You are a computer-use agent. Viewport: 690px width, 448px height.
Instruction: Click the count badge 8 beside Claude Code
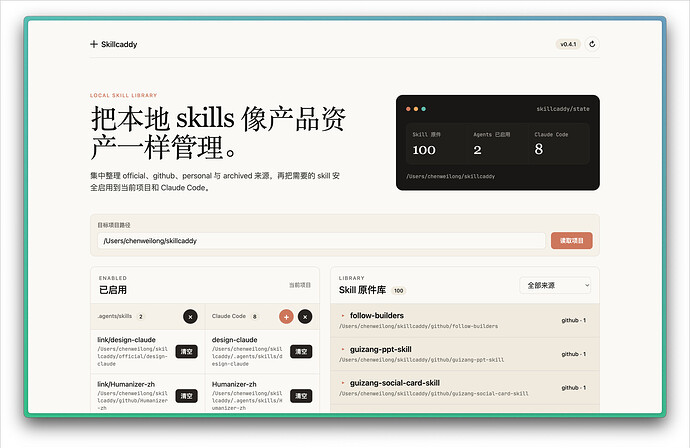click(254, 316)
